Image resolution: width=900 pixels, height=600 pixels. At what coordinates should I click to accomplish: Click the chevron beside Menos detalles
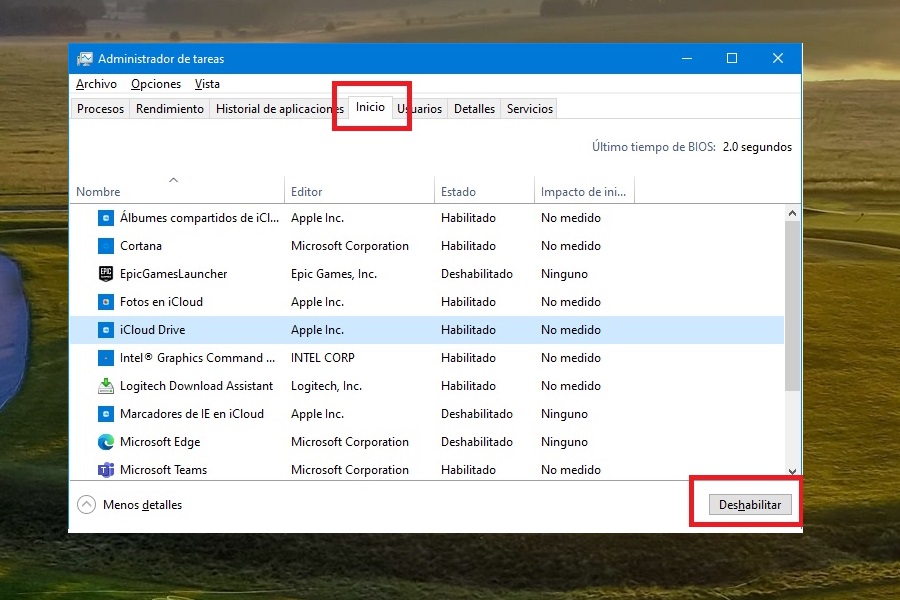[x=87, y=505]
